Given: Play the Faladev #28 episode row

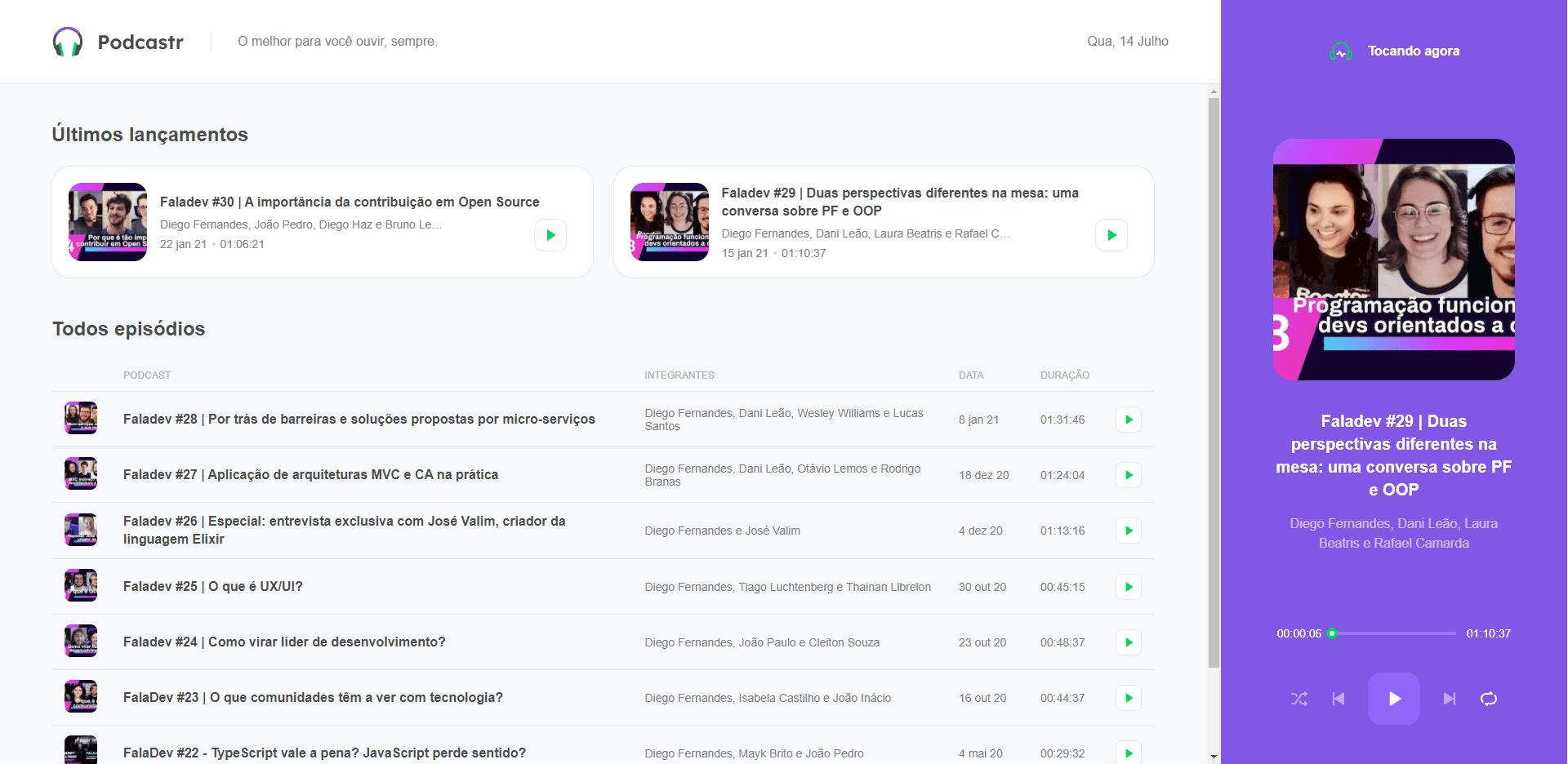Looking at the screenshot, I should coord(1128,420).
